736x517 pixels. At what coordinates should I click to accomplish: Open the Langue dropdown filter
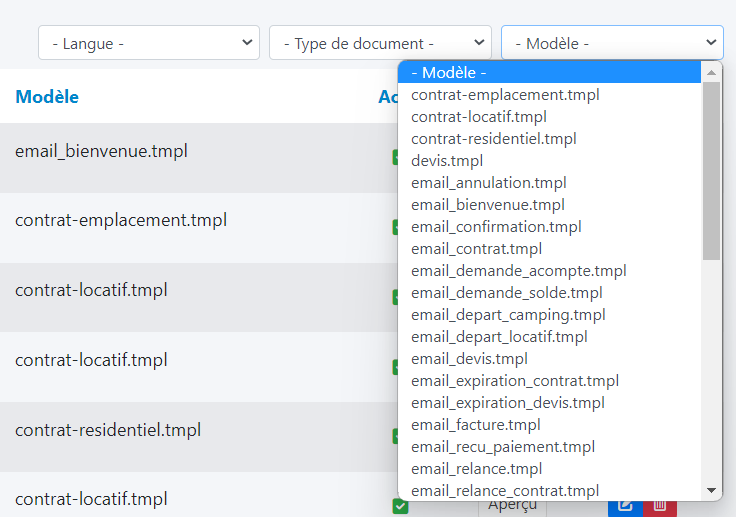click(x=149, y=43)
